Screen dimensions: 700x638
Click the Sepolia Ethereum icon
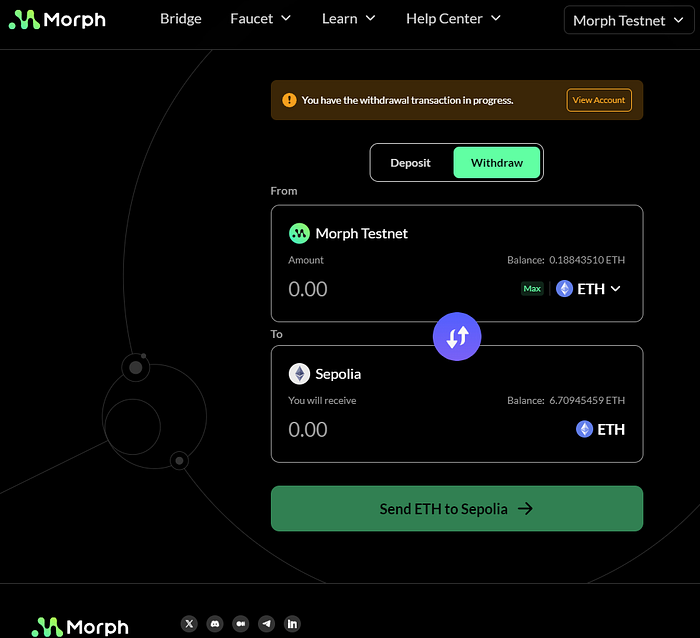tap(299, 374)
